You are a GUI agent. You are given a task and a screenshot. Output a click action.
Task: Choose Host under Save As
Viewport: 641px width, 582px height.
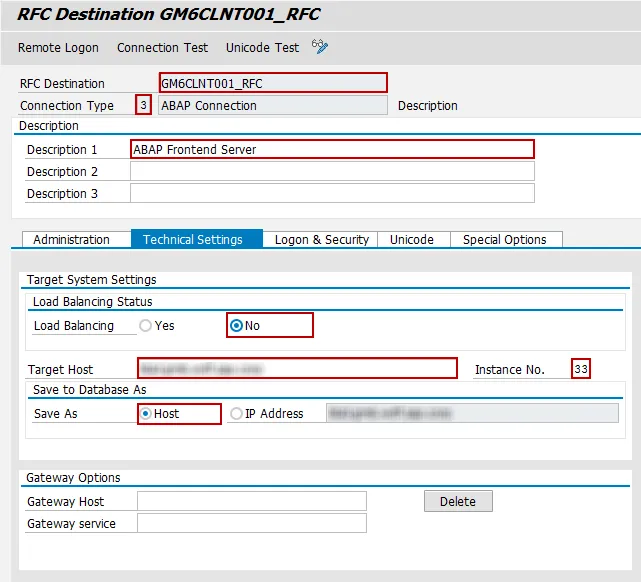pyautogui.click(x=146, y=414)
